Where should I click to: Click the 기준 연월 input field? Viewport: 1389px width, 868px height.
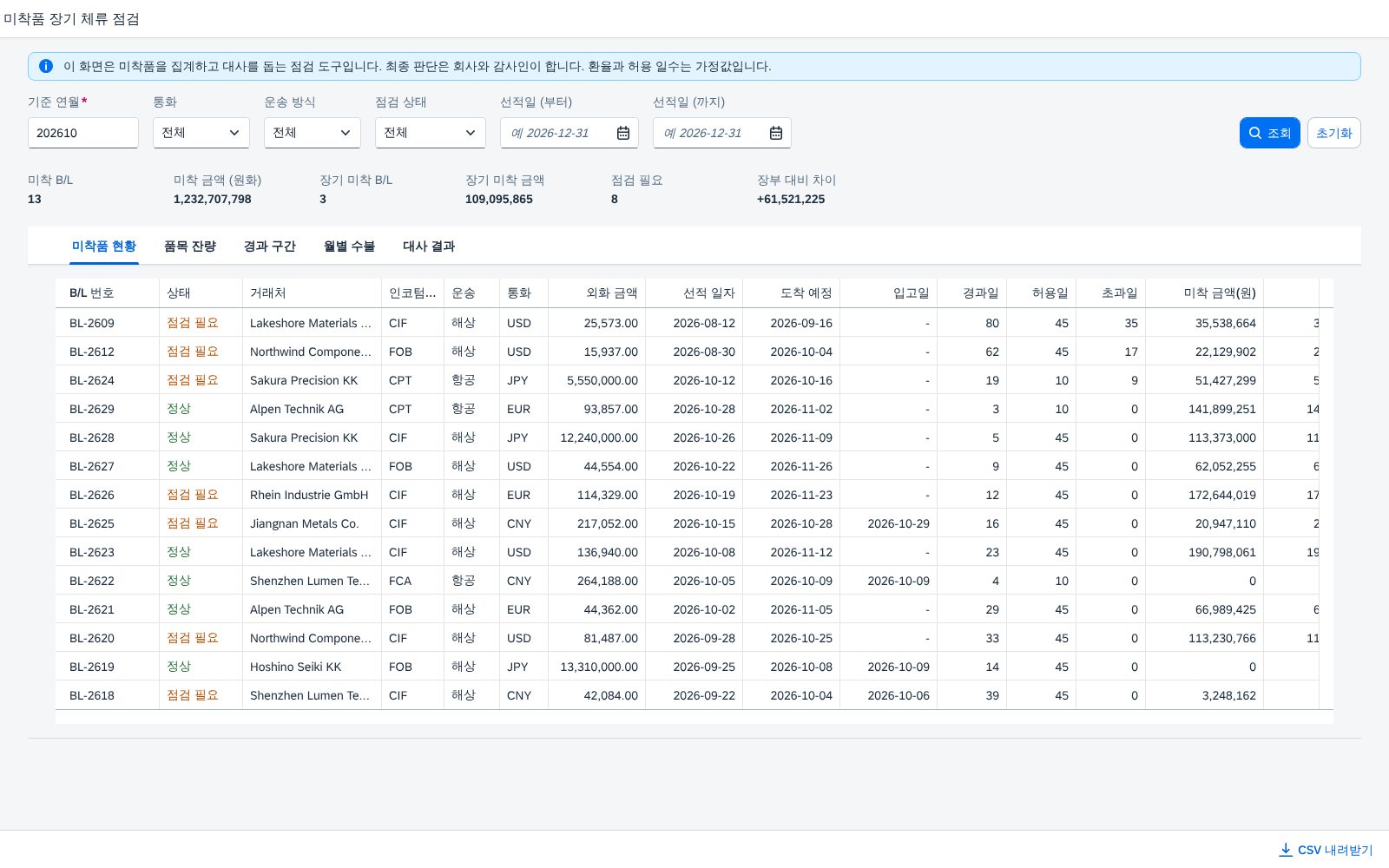[83, 133]
